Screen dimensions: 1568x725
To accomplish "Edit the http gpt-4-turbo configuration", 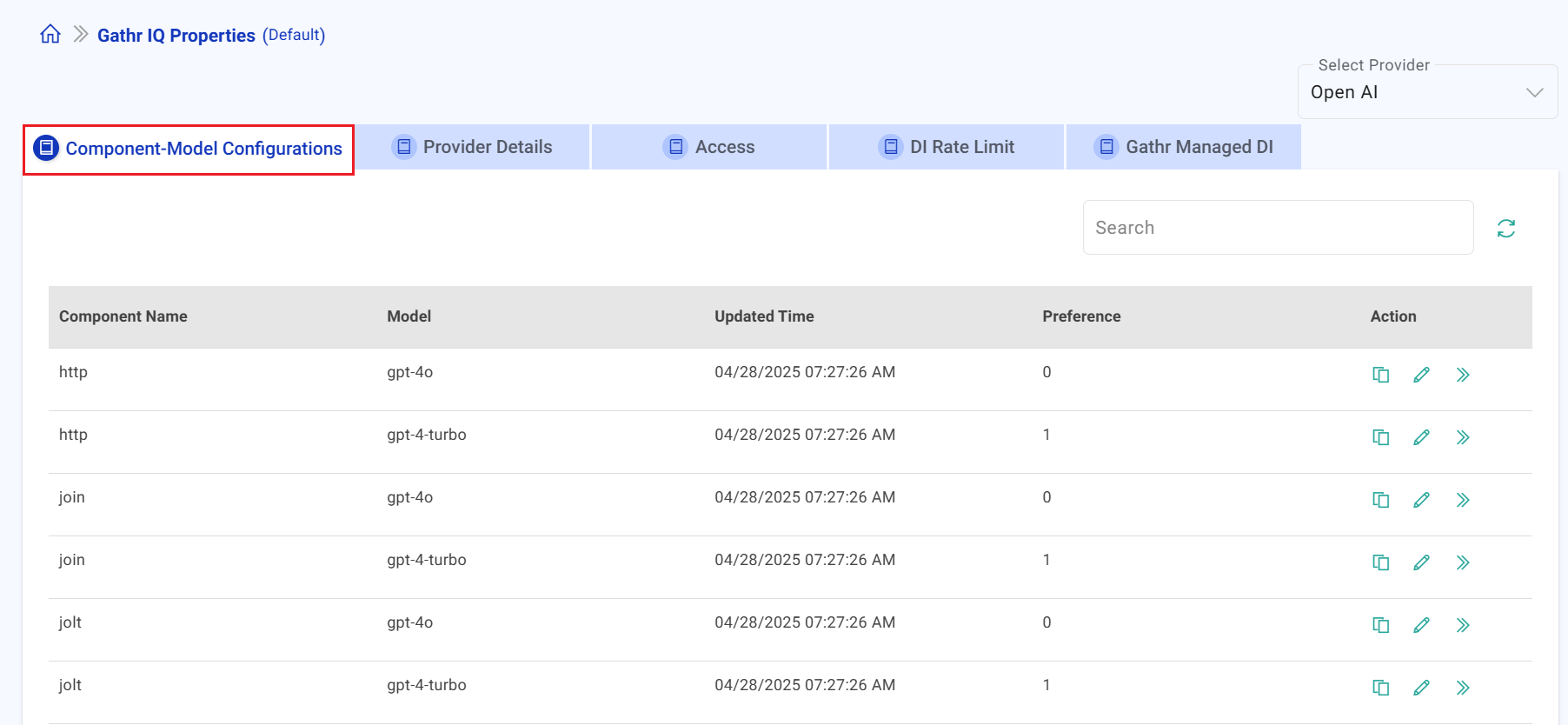I will [x=1421, y=437].
